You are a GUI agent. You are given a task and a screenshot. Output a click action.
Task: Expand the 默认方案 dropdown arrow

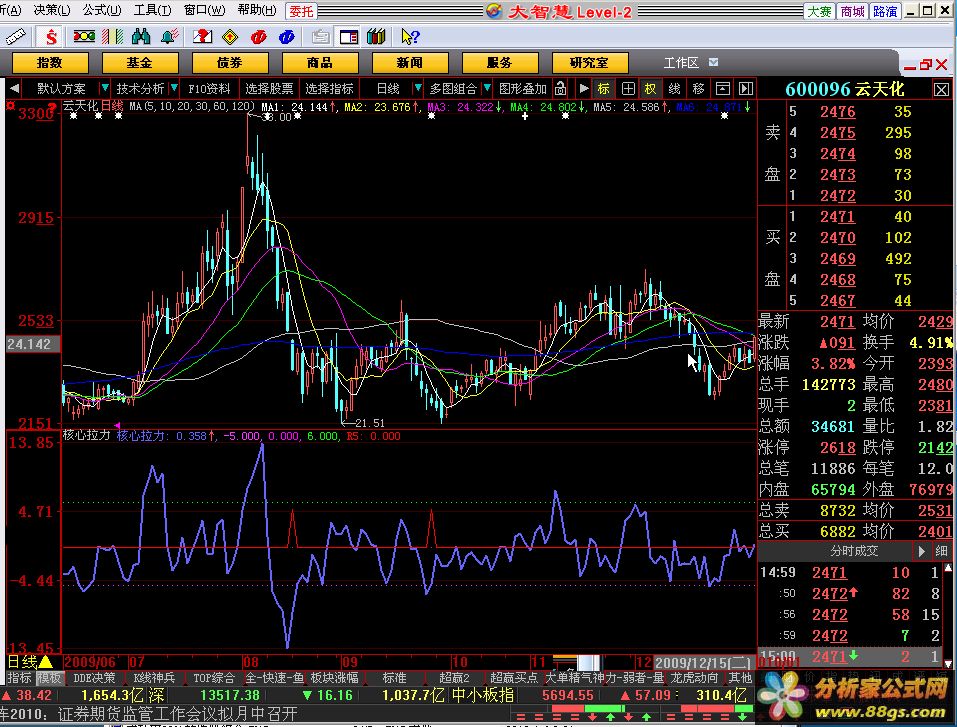[105, 88]
